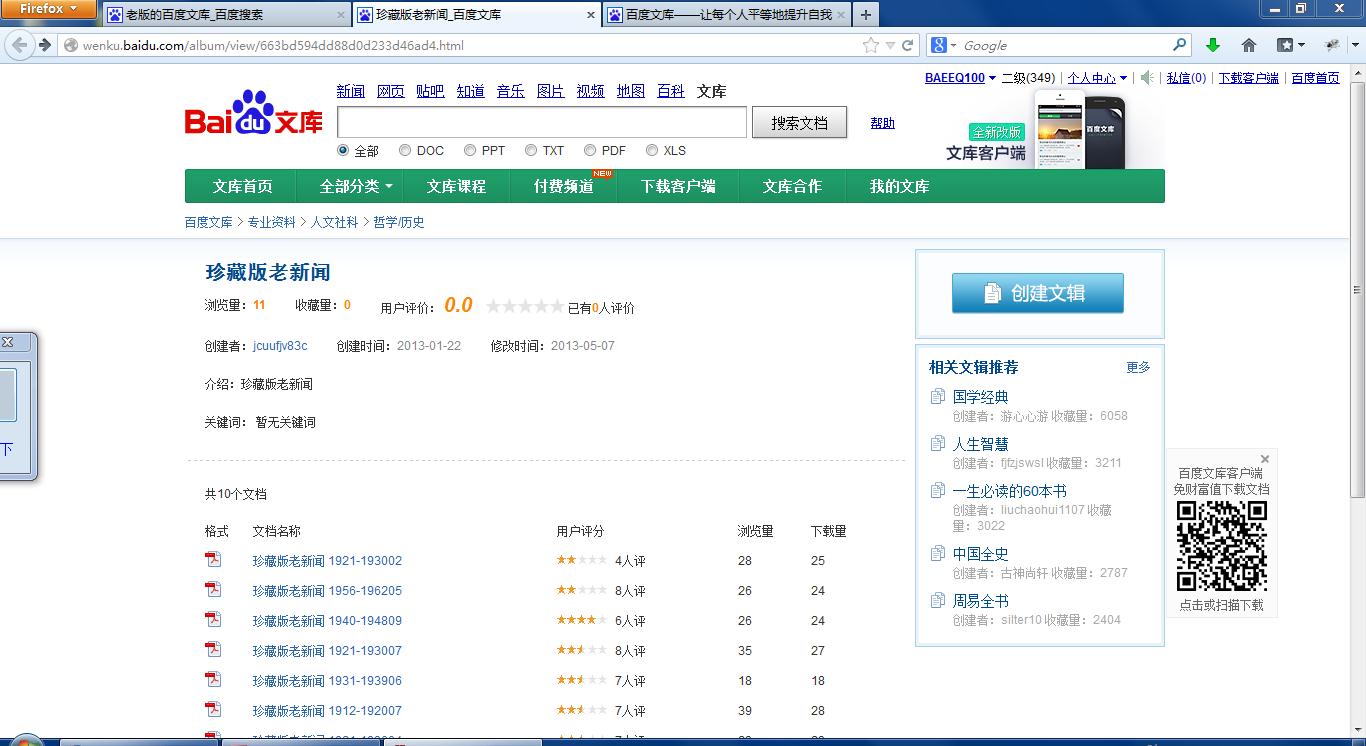This screenshot has height=746, width=1366.
Task: Click the star rating beside 用户评价
Action: pos(525,307)
